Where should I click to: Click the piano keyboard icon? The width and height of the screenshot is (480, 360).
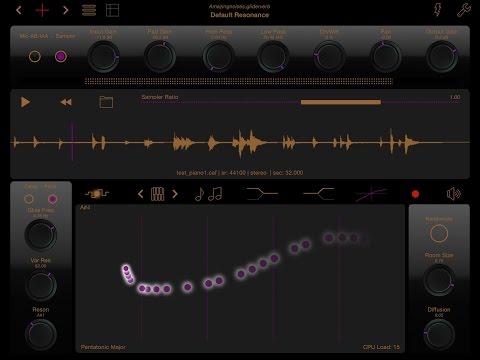(x=157, y=194)
